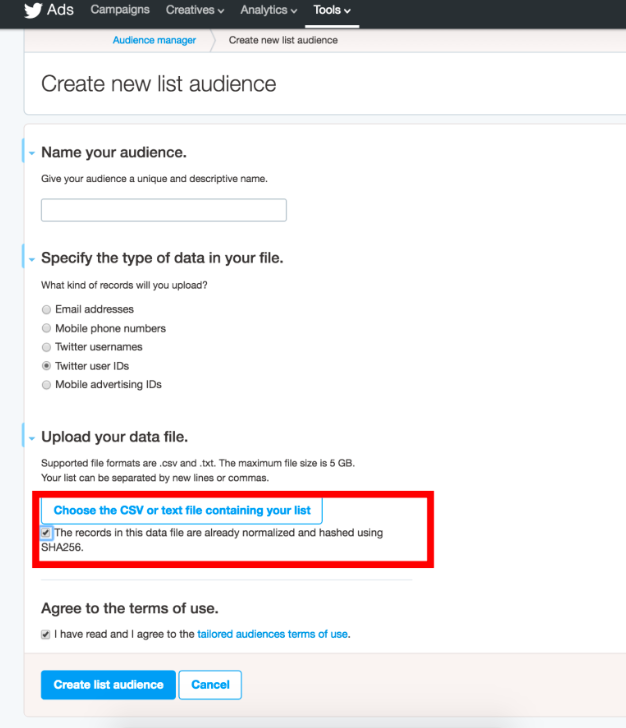This screenshot has height=728, width=626.
Task: Focus the audience name text field
Action: pos(163,210)
